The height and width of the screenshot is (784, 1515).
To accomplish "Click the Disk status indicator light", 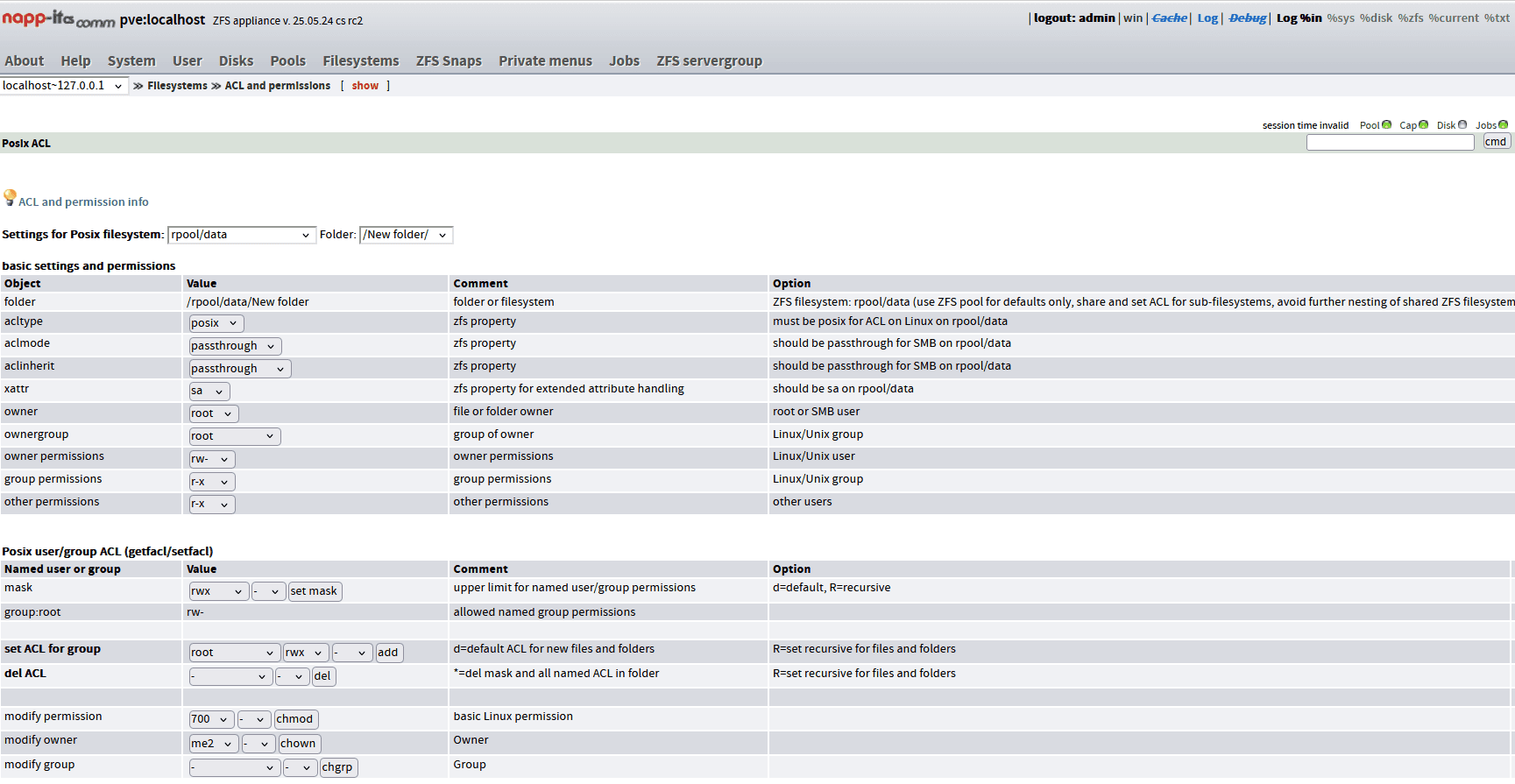I will tap(1462, 124).
